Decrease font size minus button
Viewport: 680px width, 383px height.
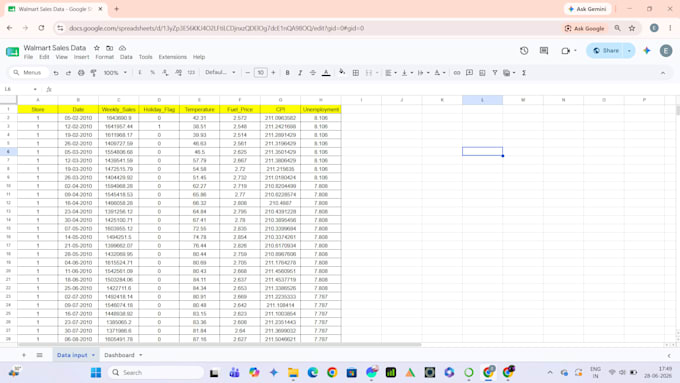[x=248, y=73]
